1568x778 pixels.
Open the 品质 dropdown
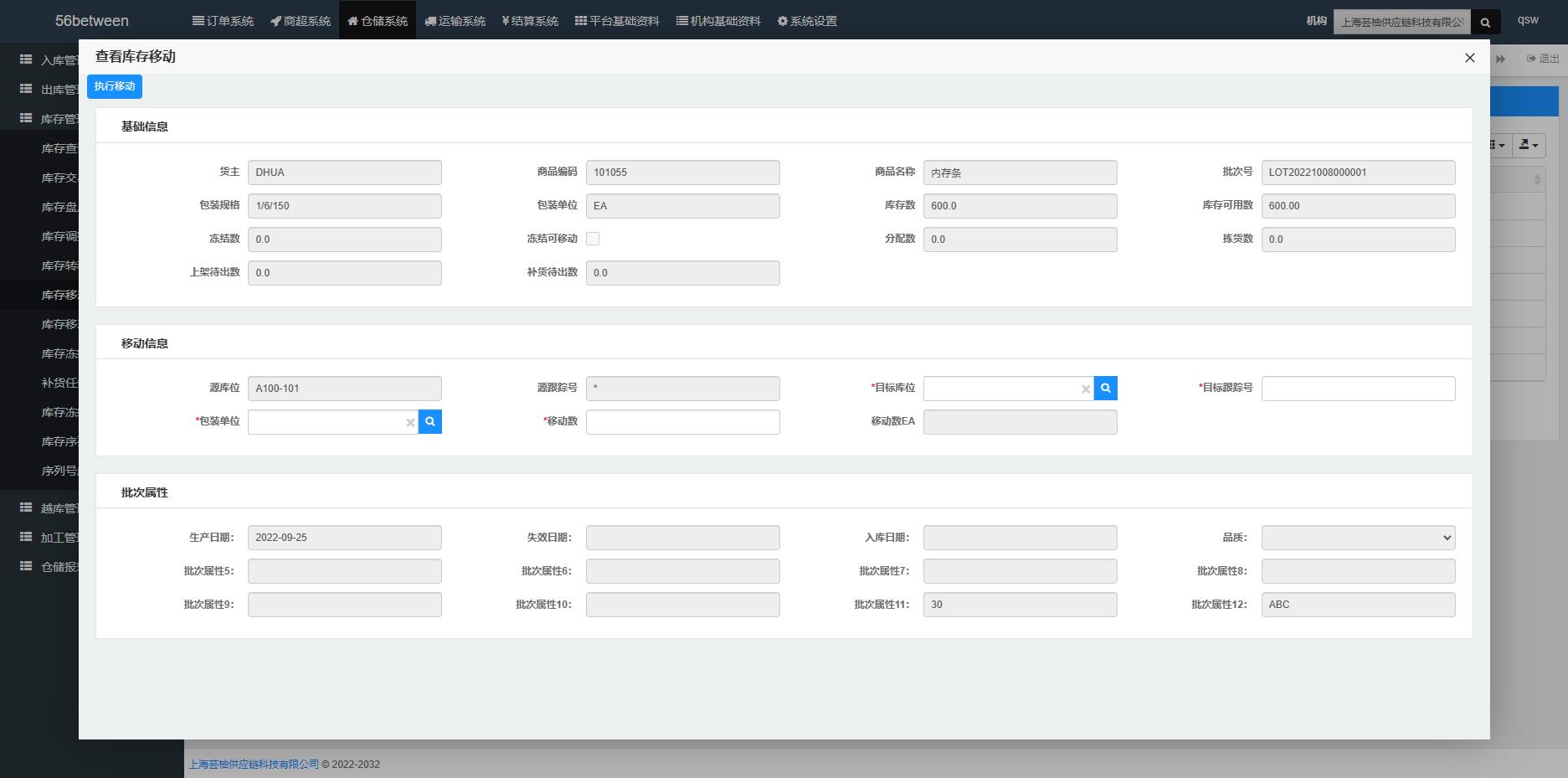click(1358, 538)
